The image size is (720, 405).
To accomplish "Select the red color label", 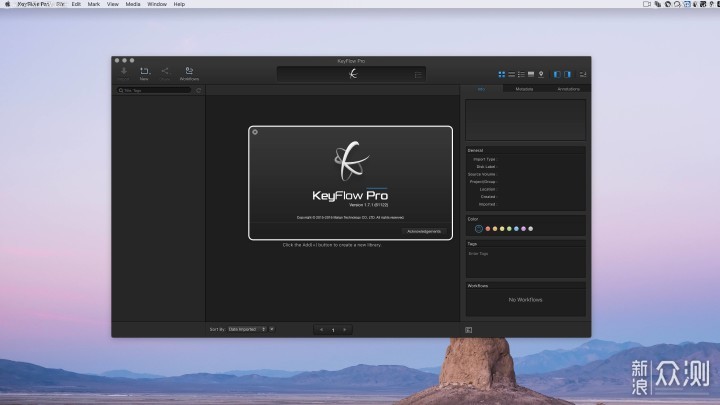I will coord(488,229).
